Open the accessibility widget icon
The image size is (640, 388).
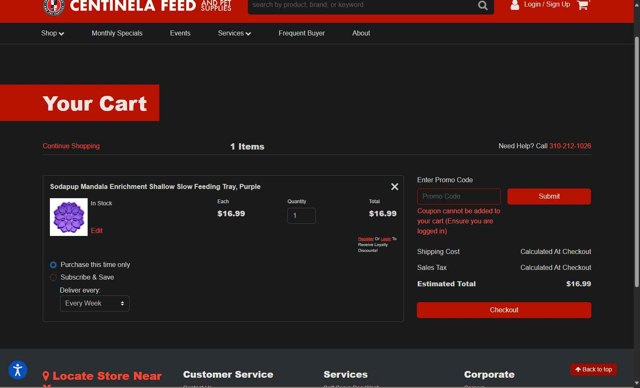tap(18, 370)
